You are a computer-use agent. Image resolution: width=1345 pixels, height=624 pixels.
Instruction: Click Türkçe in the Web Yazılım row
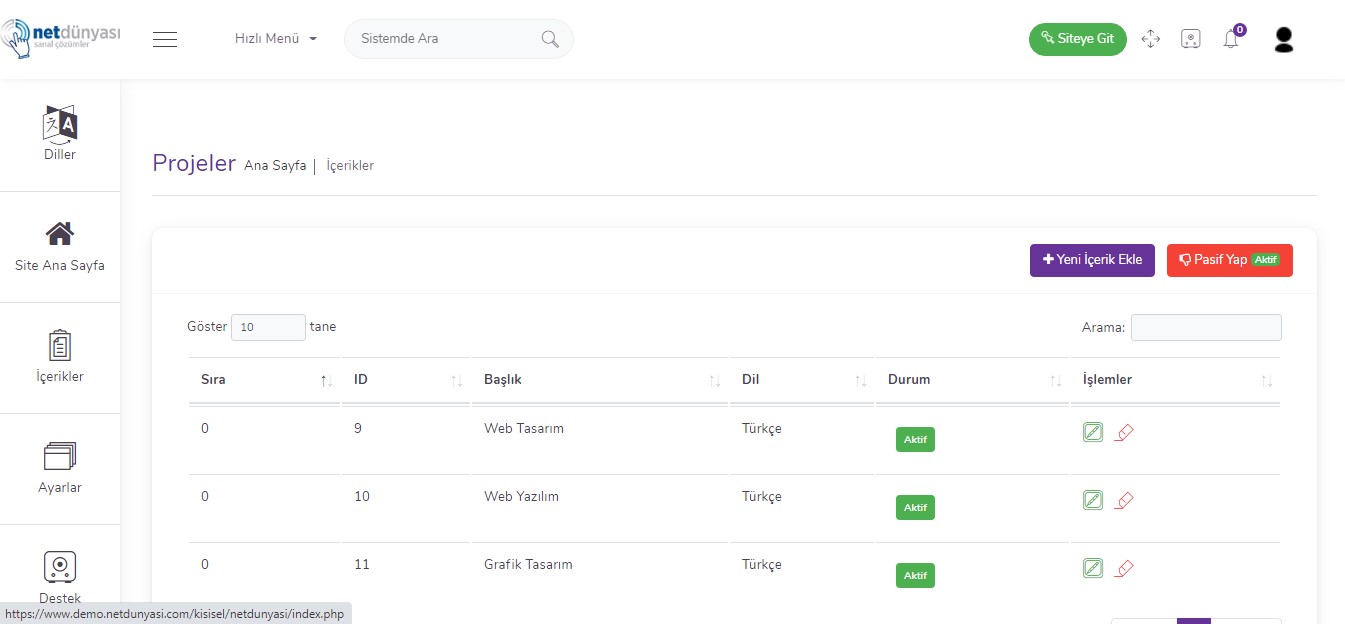click(762, 496)
